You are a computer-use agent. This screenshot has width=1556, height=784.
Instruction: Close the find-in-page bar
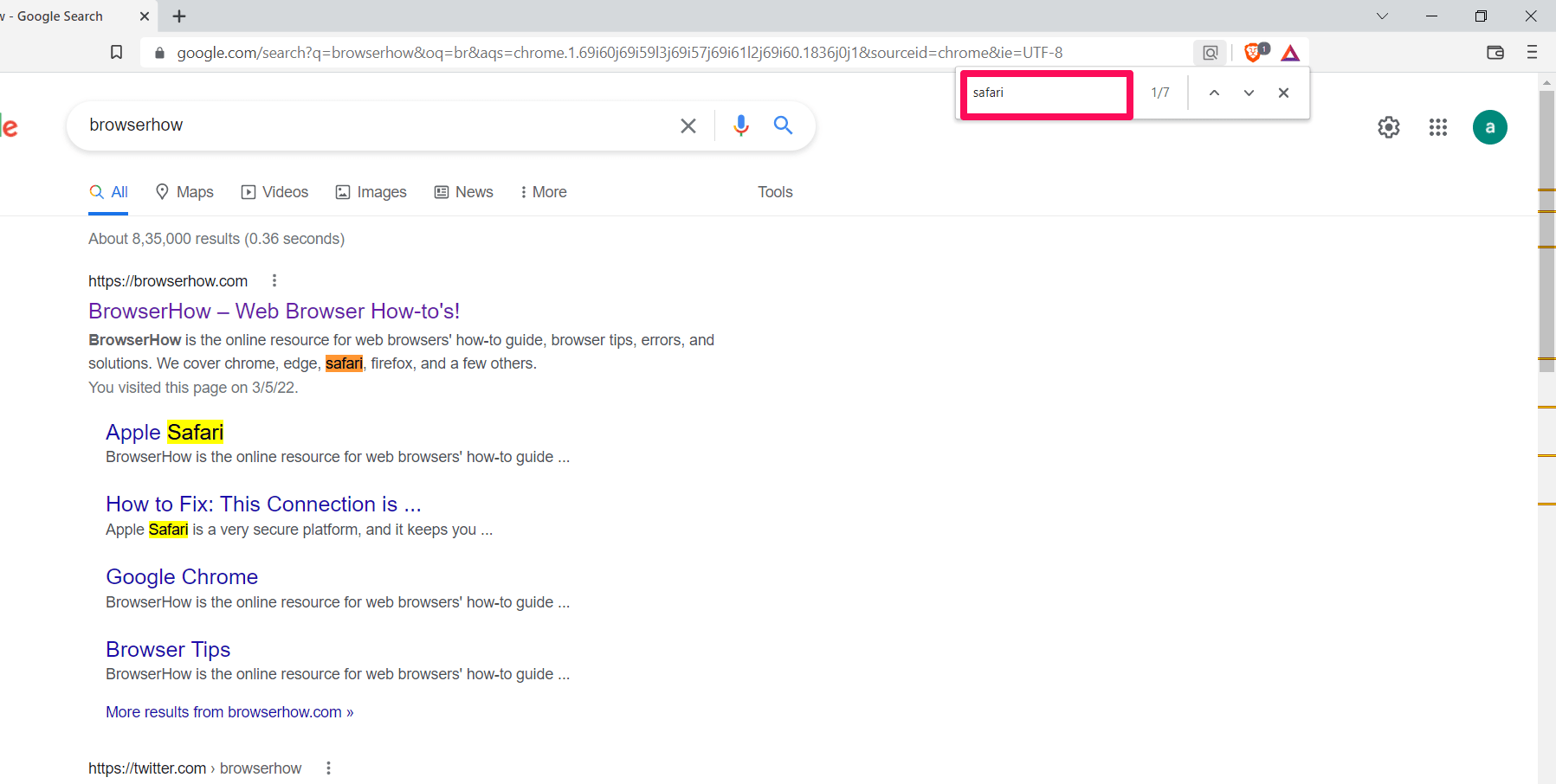click(1283, 93)
